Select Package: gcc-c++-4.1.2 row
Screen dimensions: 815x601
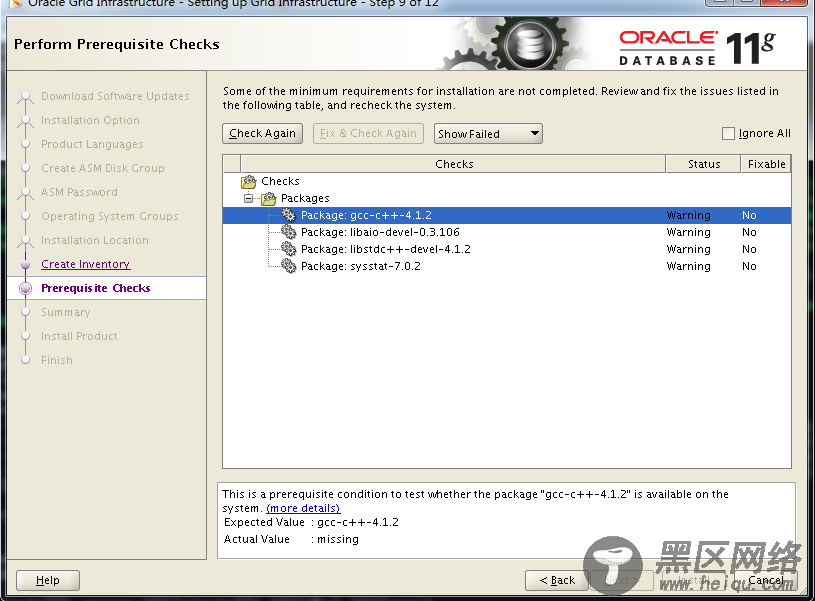[x=507, y=215]
